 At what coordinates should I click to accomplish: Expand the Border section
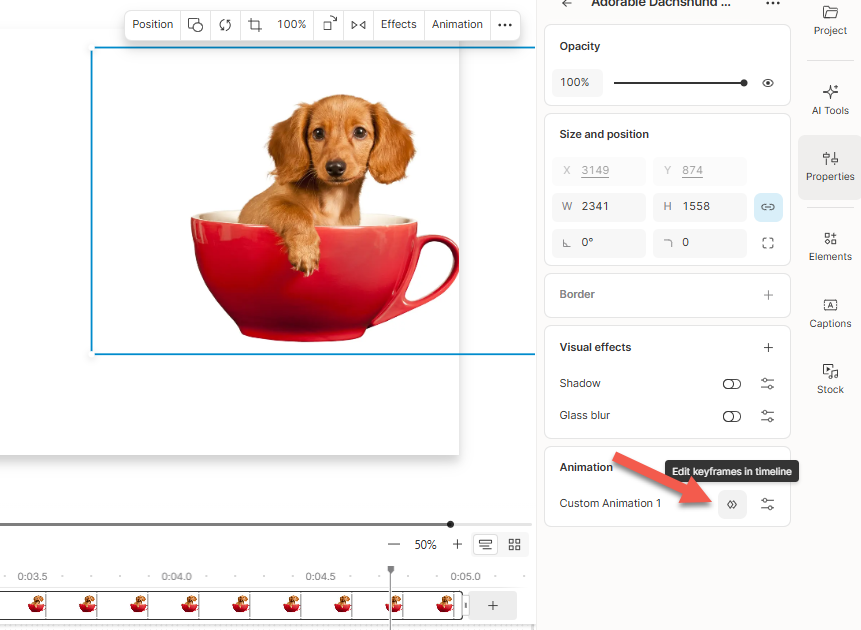pos(768,294)
